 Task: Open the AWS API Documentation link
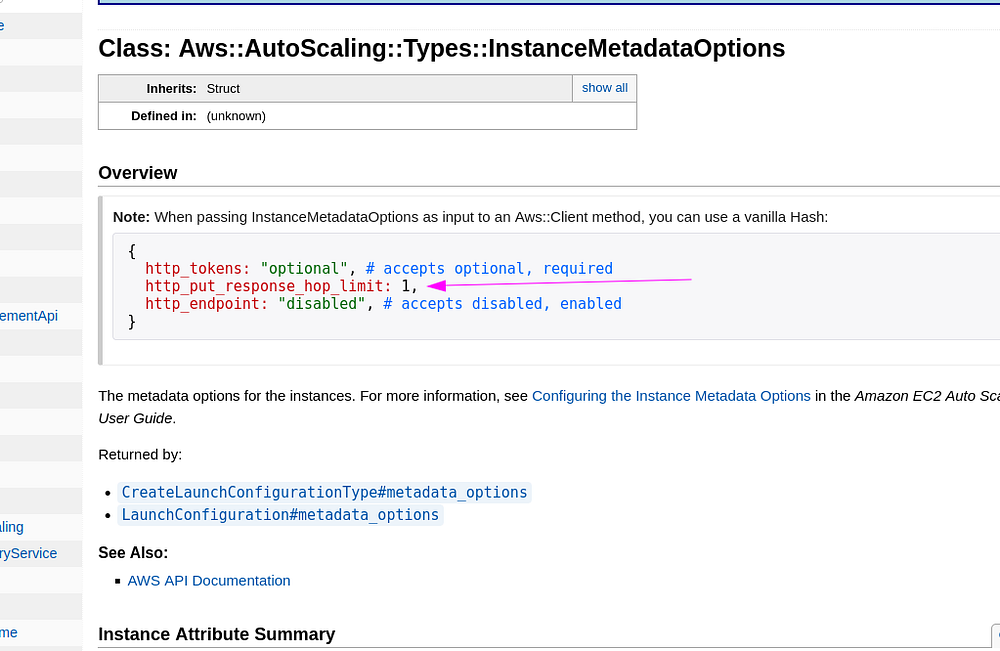[209, 581]
